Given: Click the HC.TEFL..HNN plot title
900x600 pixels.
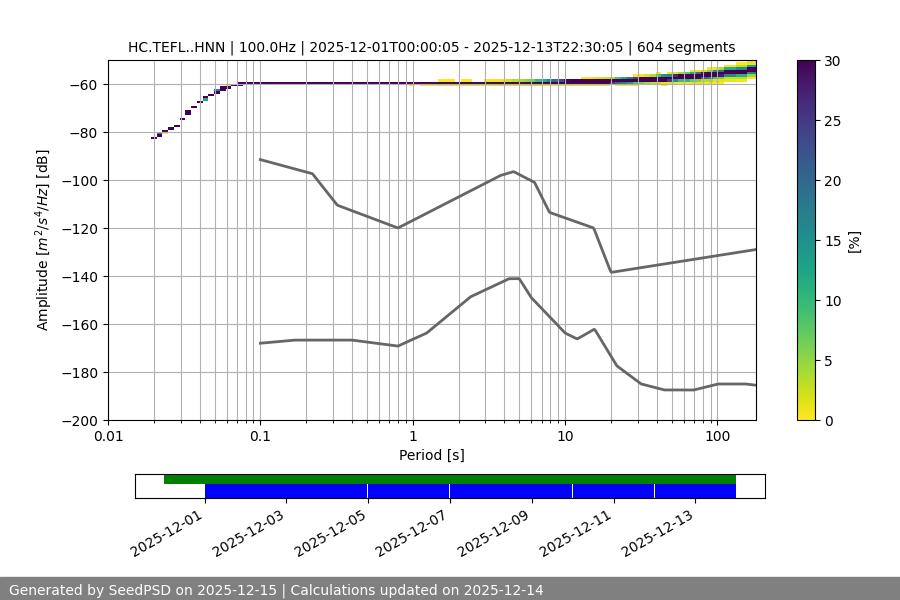Looking at the screenshot, I should point(431,47).
